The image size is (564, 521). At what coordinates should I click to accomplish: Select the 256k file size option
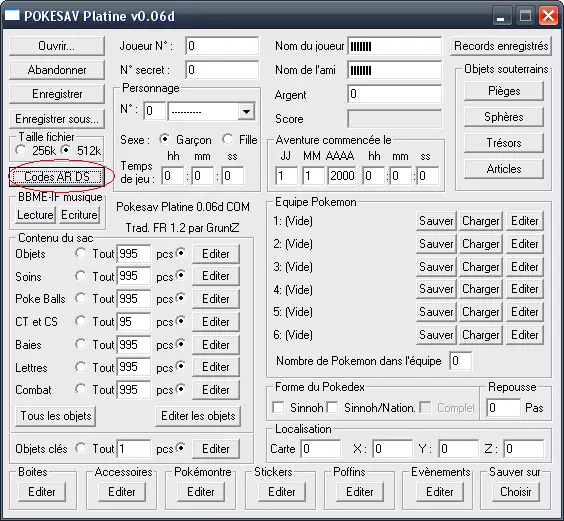click(x=21, y=150)
